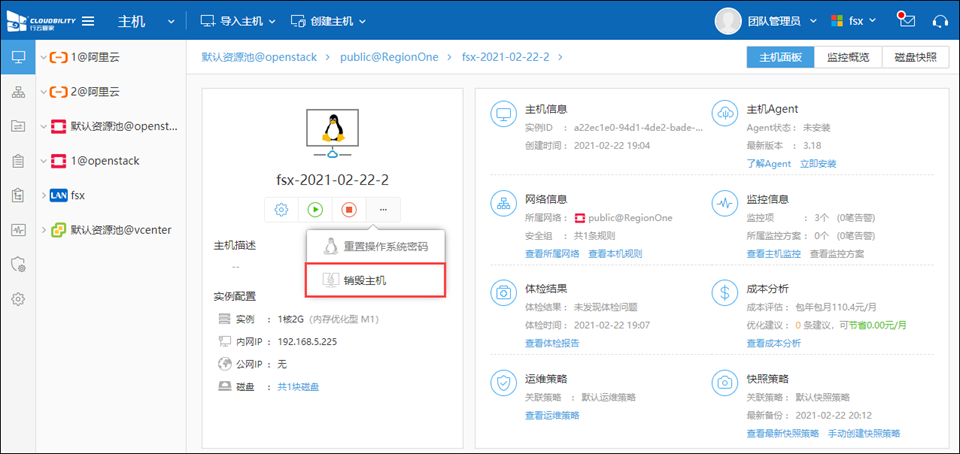
Task: Open host settings gear icon under hostname
Action: pyautogui.click(x=281, y=210)
